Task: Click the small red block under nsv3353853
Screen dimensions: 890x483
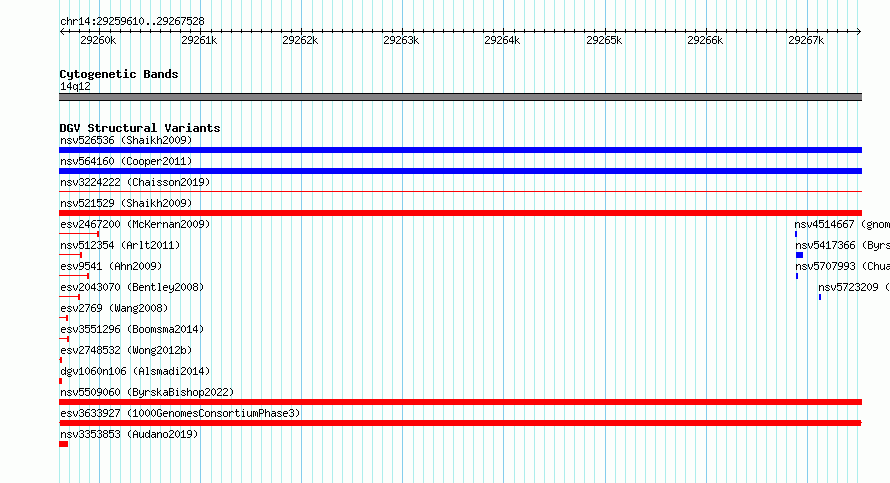Action: tap(64, 444)
